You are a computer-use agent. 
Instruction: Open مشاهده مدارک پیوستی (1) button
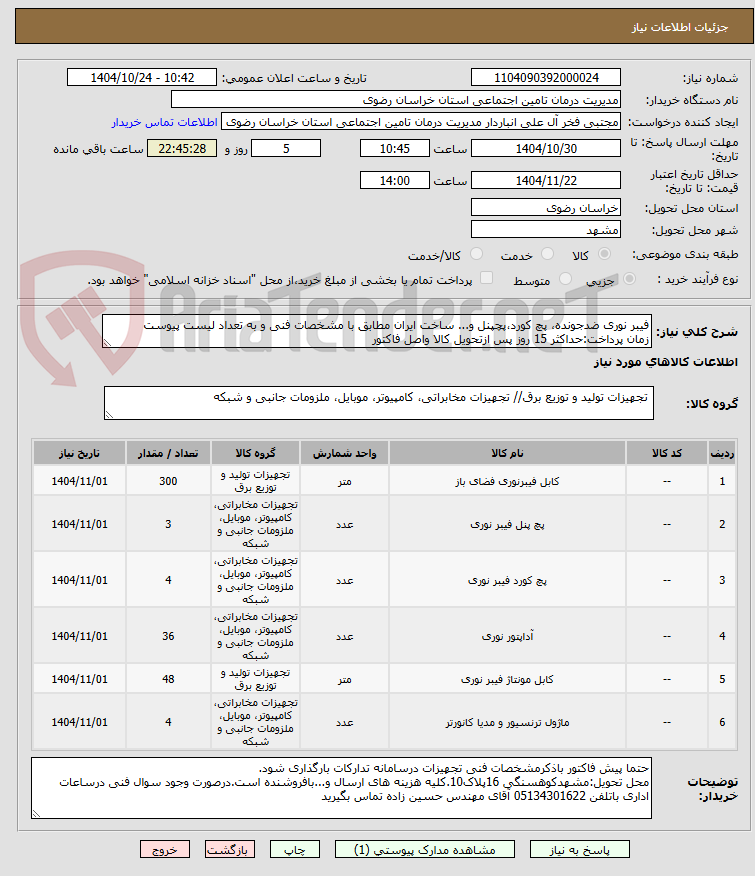coord(424,849)
